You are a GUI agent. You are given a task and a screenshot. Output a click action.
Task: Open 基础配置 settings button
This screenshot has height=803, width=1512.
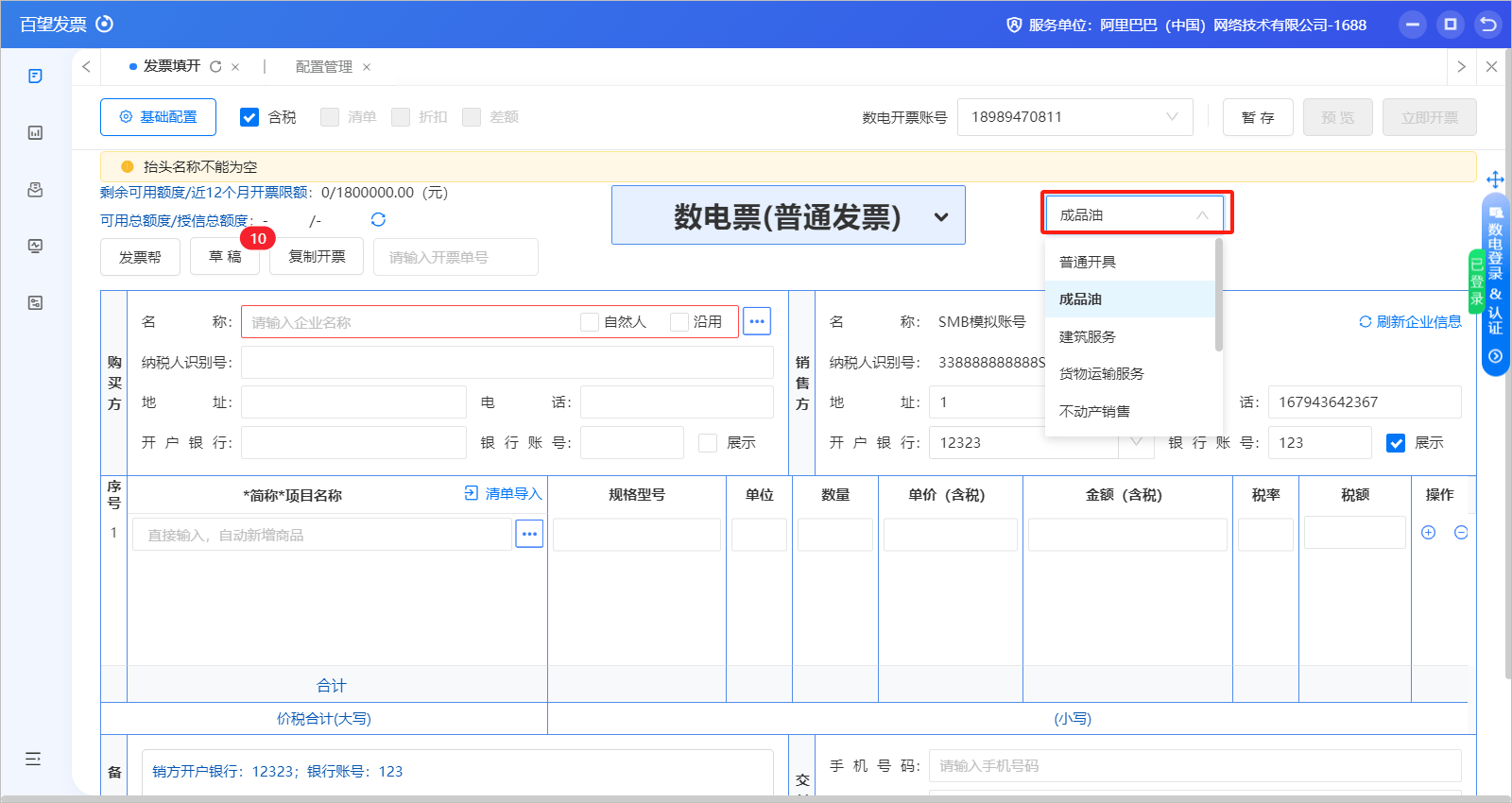(x=158, y=117)
